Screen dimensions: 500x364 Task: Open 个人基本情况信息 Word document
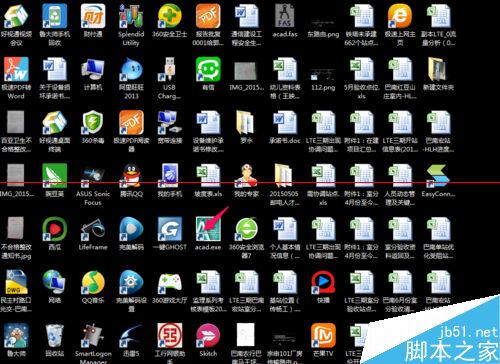[x=285, y=229]
